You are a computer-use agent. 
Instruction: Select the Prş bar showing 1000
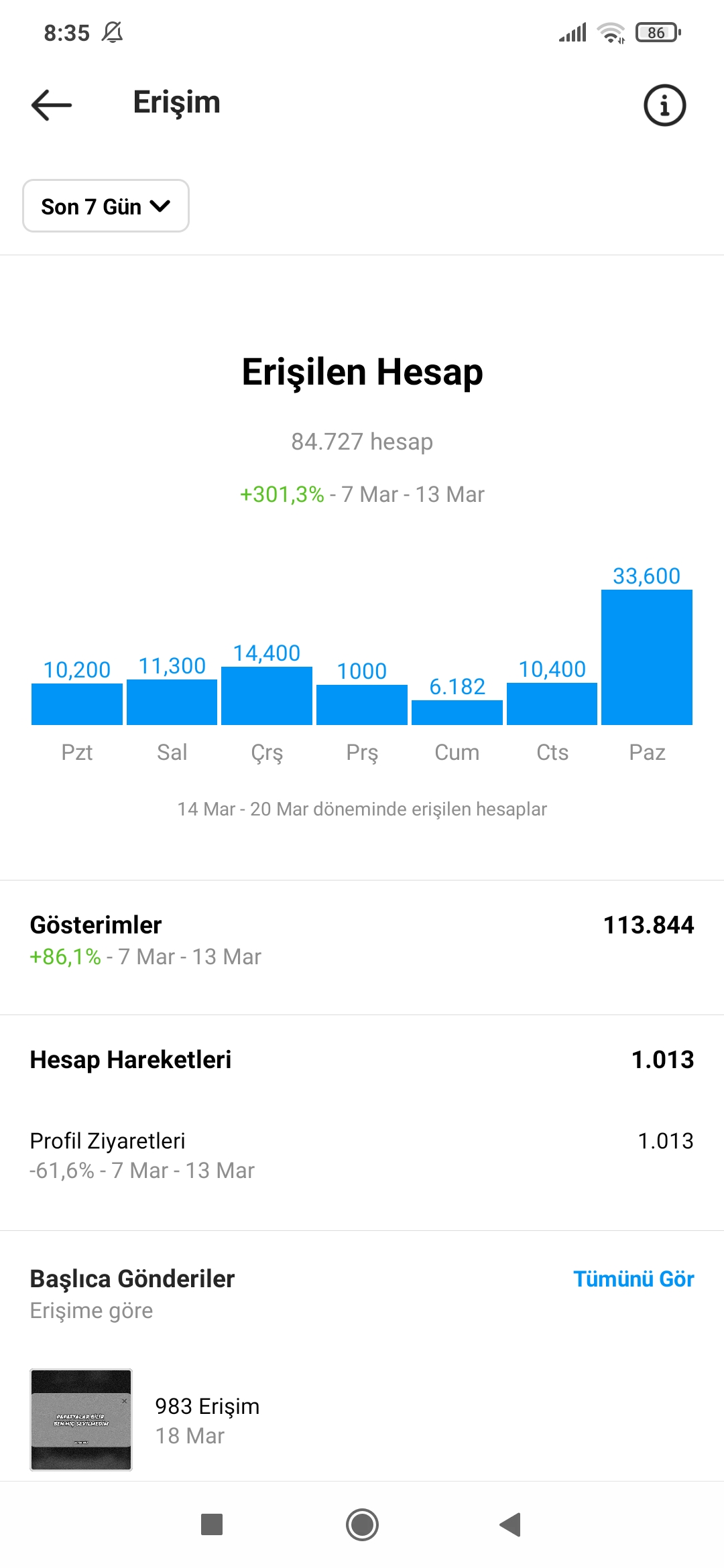[x=362, y=704]
